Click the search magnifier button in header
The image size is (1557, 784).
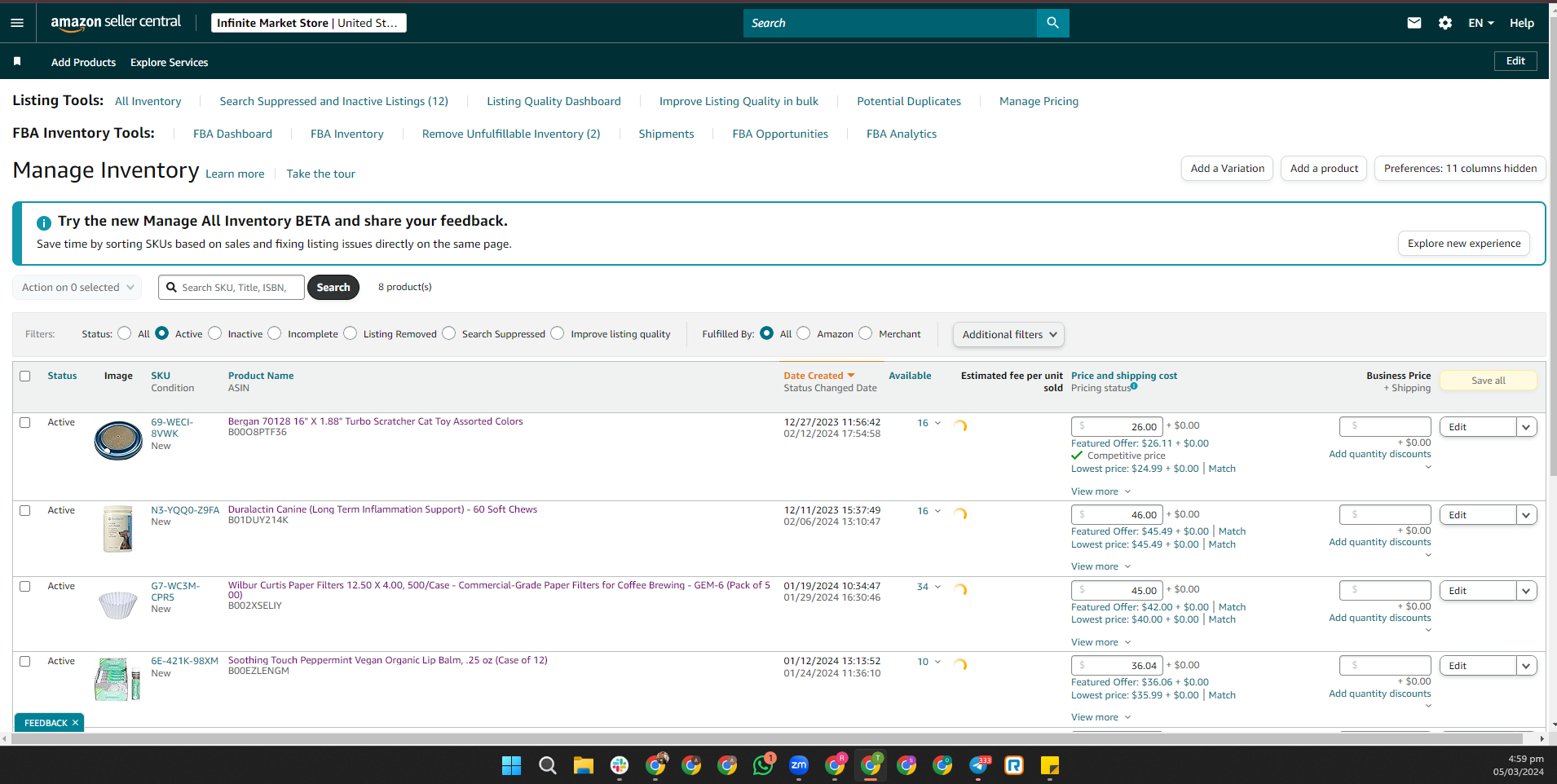click(1052, 23)
